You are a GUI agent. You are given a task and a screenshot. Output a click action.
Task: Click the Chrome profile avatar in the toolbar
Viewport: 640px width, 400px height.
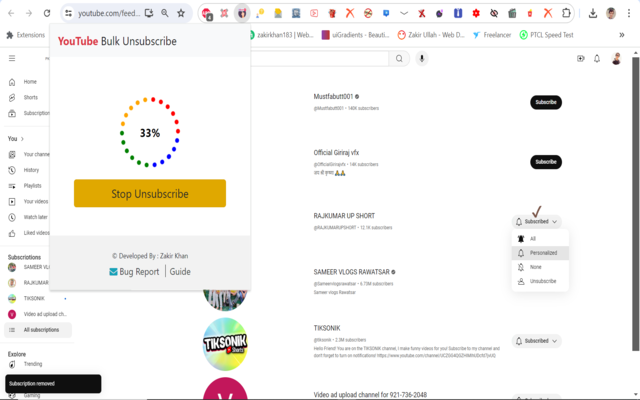pos(611,13)
